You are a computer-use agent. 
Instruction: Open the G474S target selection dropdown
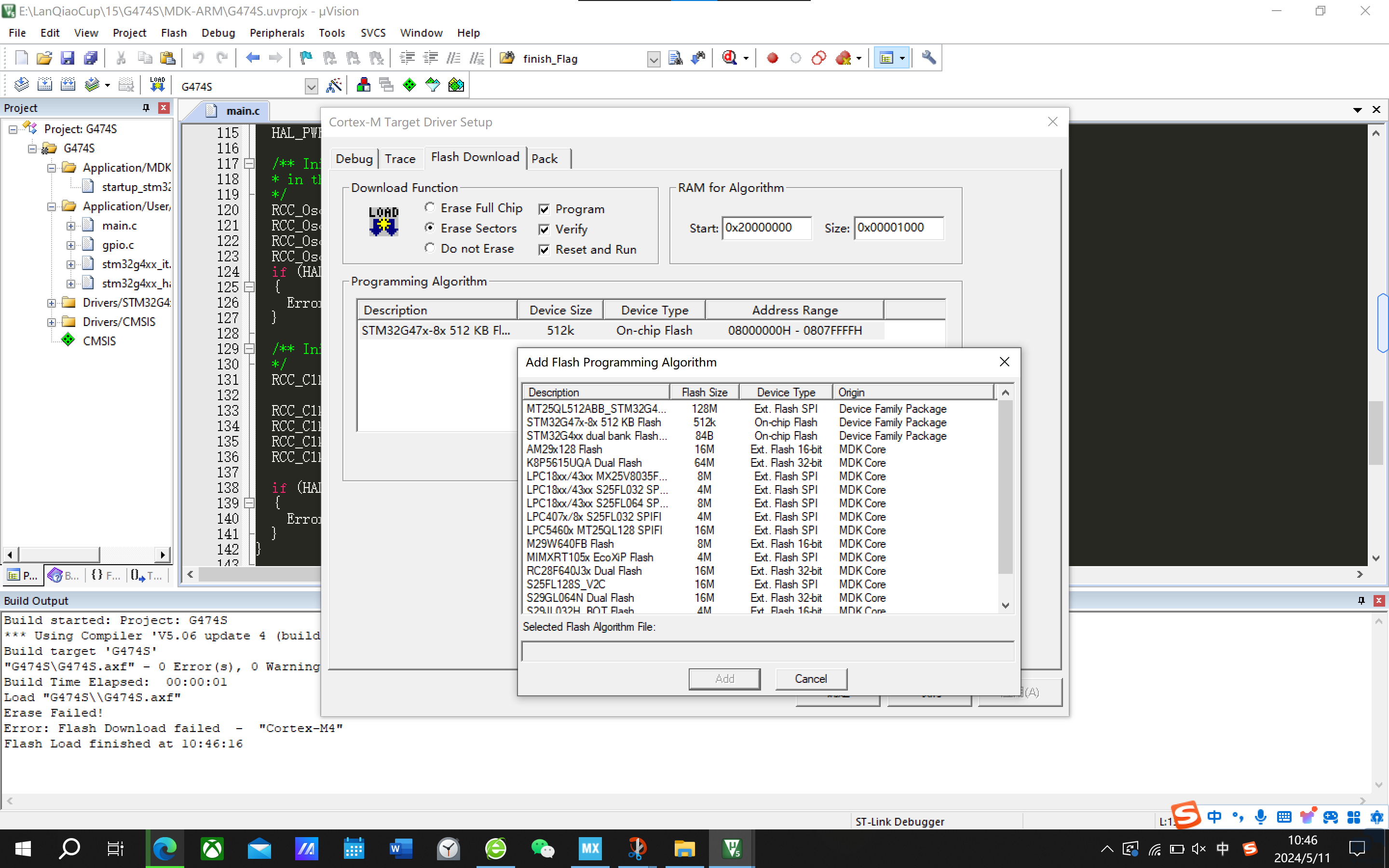click(311, 87)
